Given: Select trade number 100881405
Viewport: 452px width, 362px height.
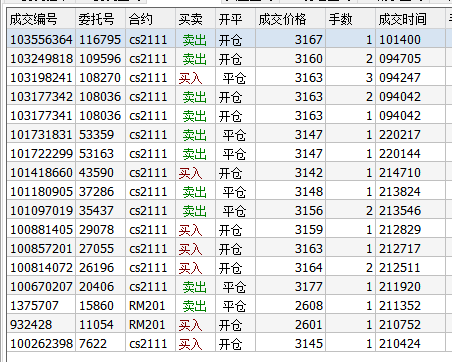Looking at the screenshot, I should [41, 230].
